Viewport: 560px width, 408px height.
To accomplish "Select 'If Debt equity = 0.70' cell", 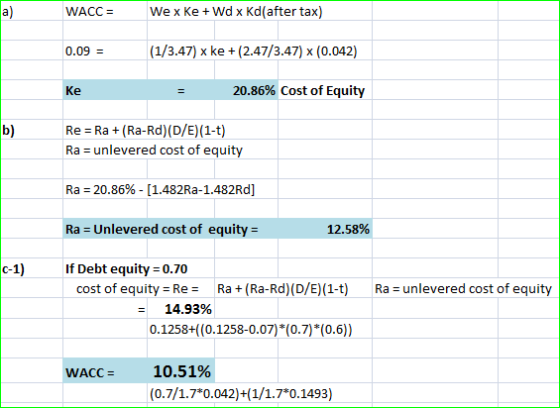I will point(126,269).
